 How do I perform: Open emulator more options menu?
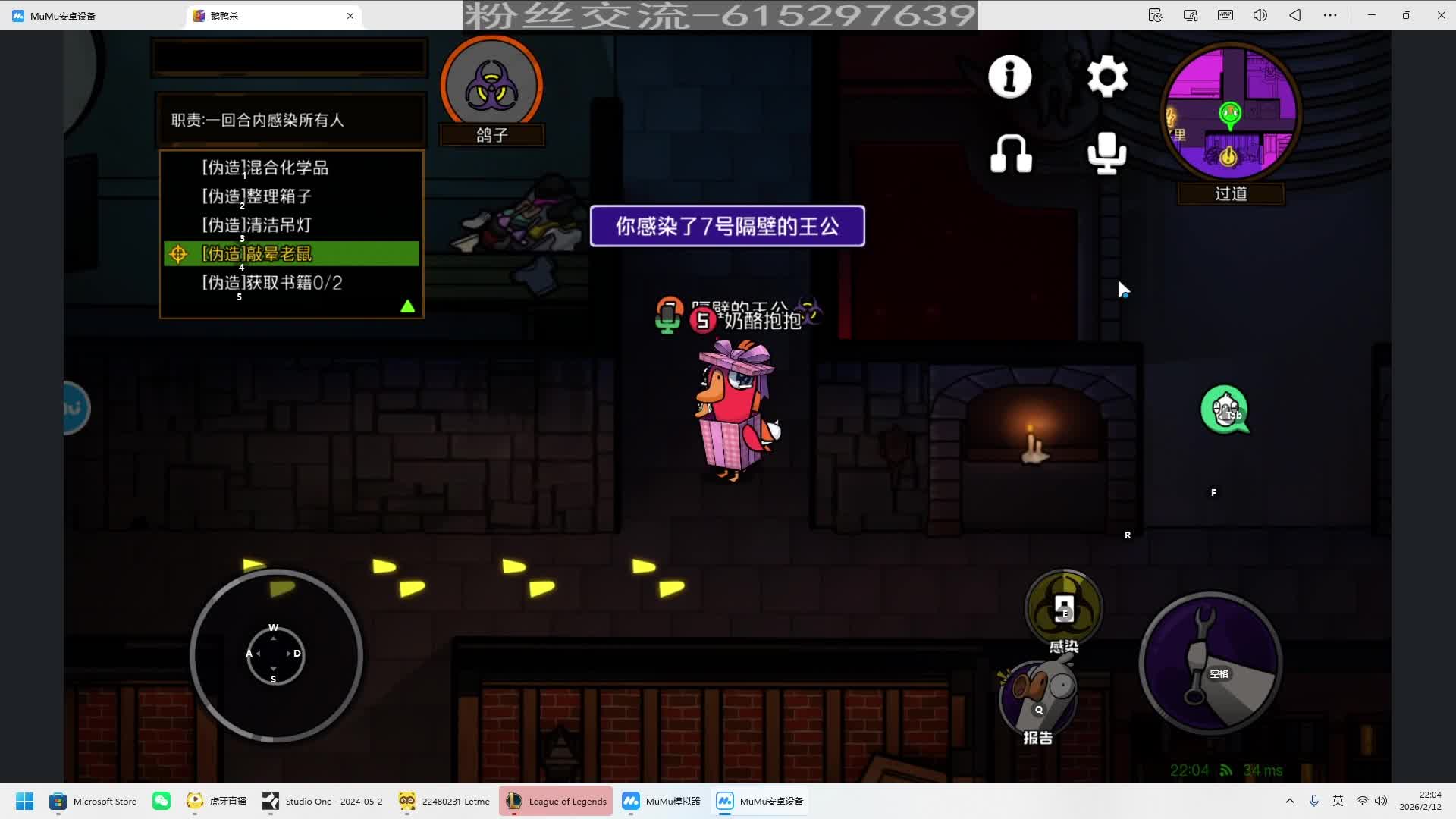[1329, 15]
